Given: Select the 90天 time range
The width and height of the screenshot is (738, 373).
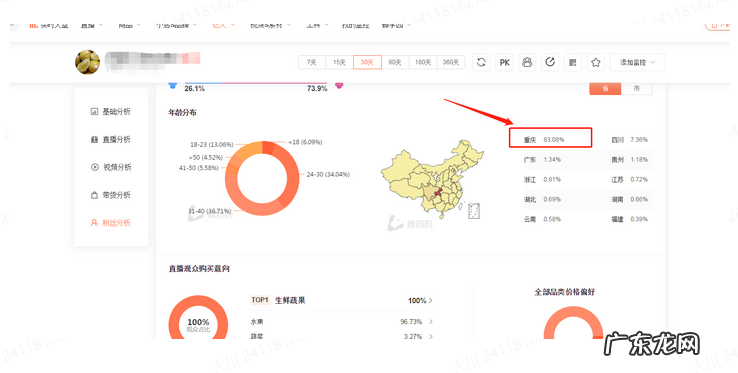Looking at the screenshot, I should [x=395, y=62].
